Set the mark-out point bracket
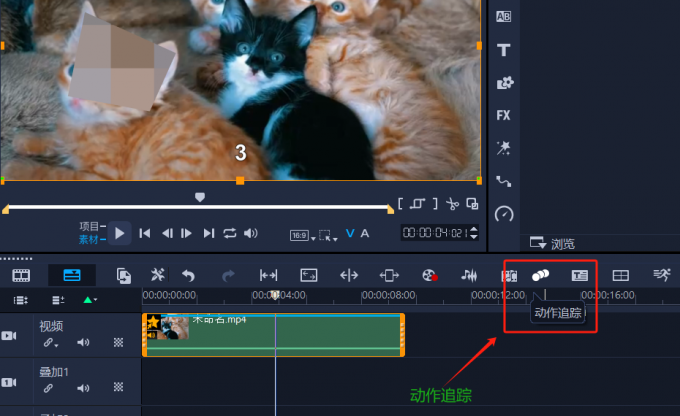680x416 pixels. pyautogui.click(x=435, y=203)
